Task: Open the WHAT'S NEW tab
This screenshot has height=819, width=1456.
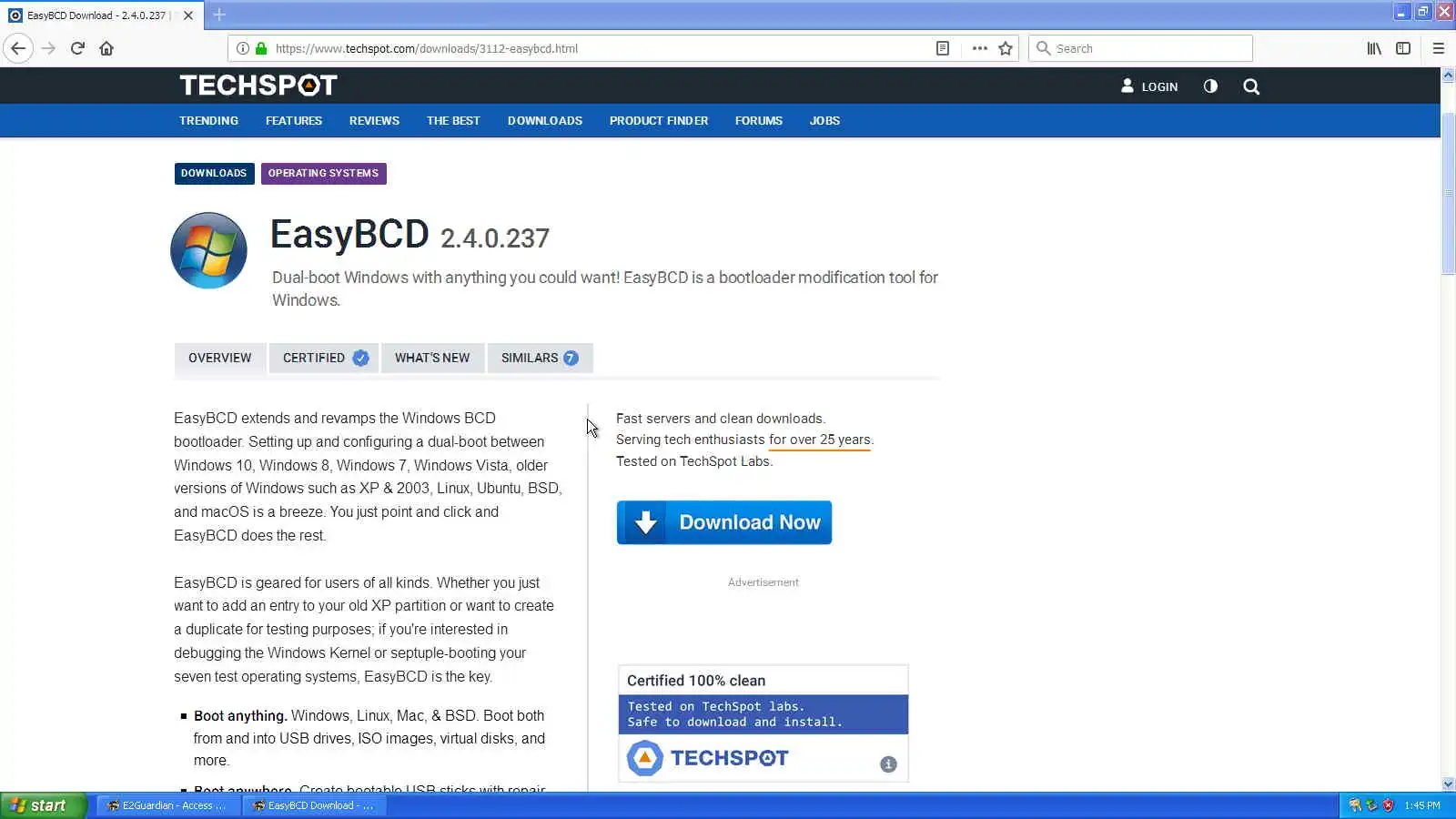Action: click(432, 358)
